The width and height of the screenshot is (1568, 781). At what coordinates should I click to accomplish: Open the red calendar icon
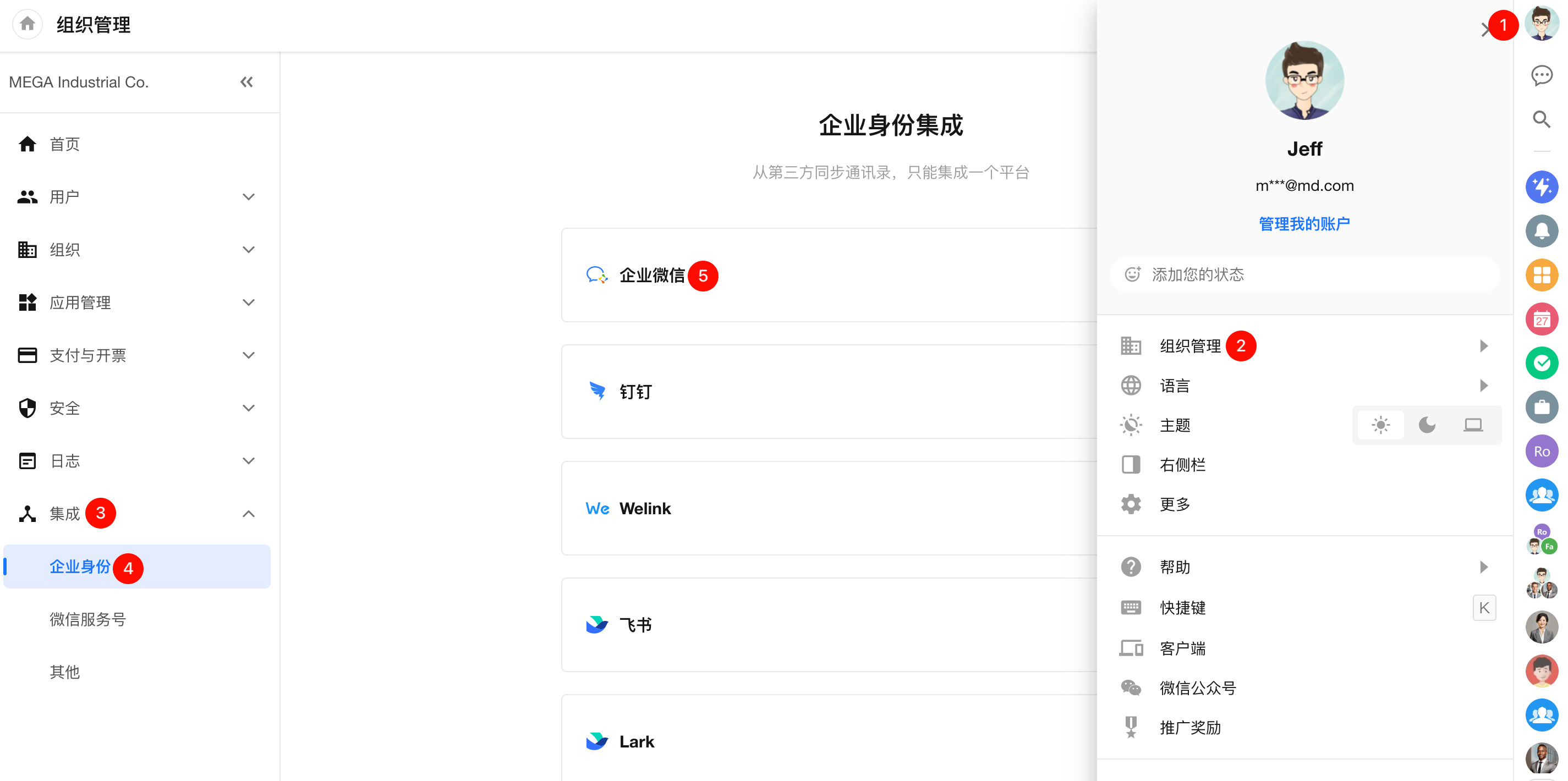[1541, 319]
